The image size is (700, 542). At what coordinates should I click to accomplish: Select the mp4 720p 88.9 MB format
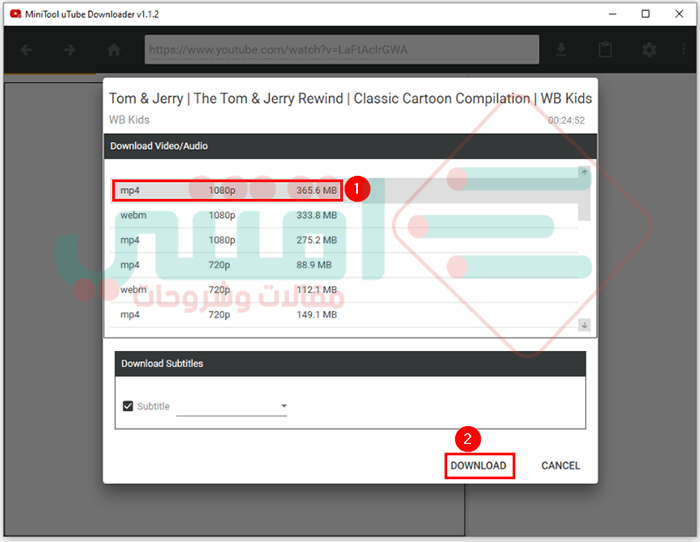[344, 265]
